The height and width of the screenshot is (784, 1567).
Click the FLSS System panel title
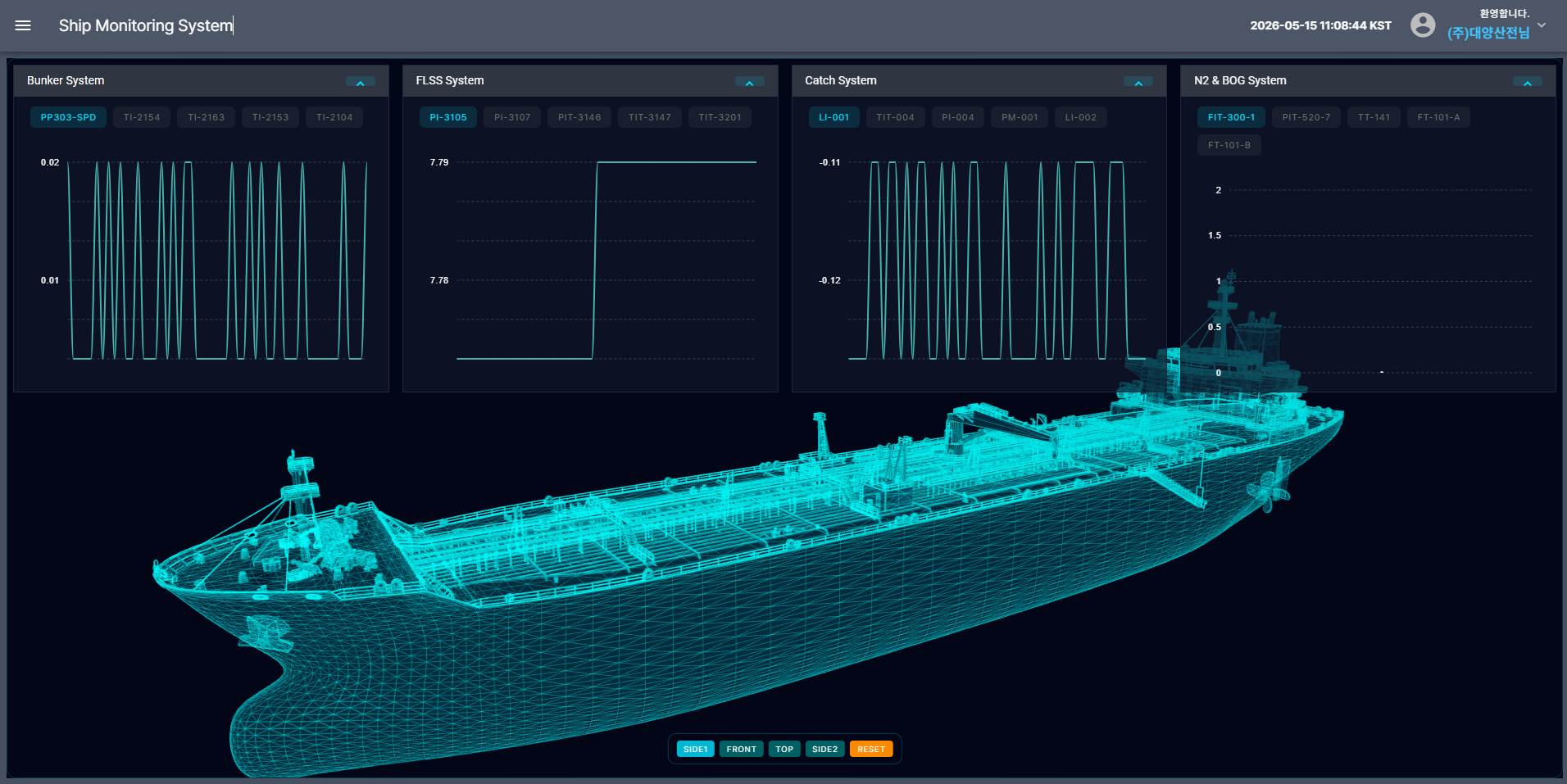(450, 80)
